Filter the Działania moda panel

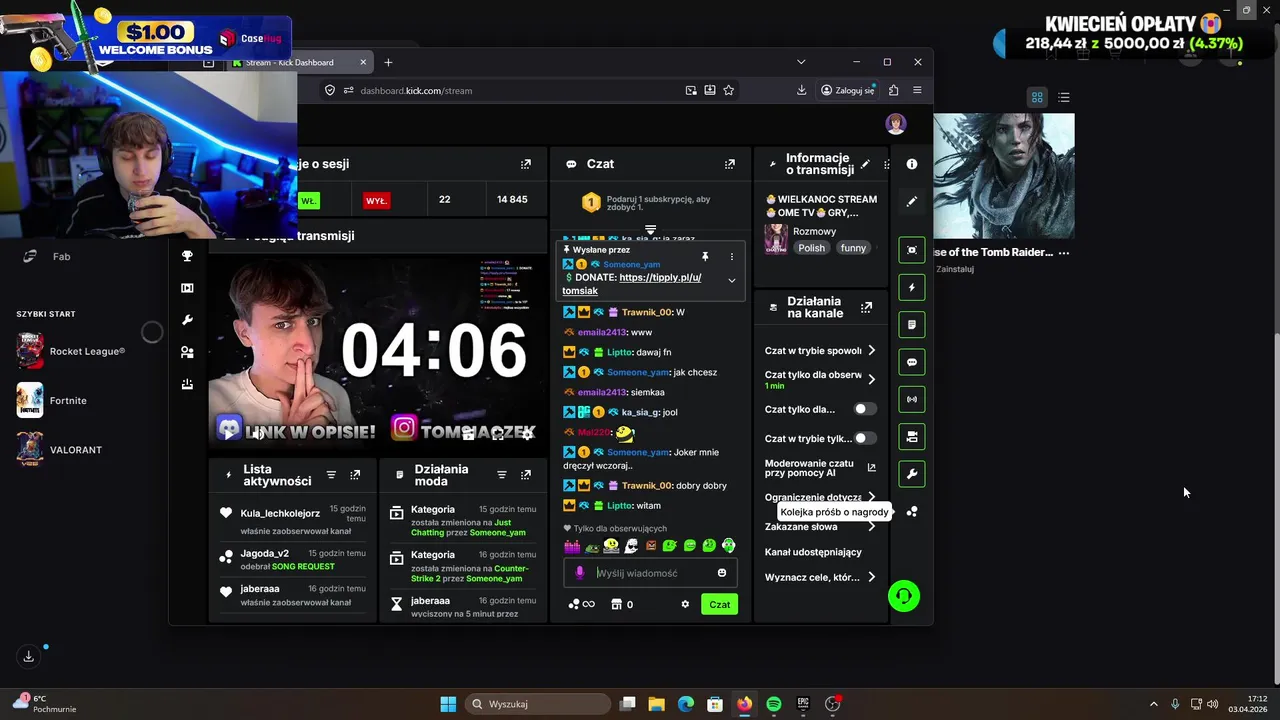click(x=502, y=475)
